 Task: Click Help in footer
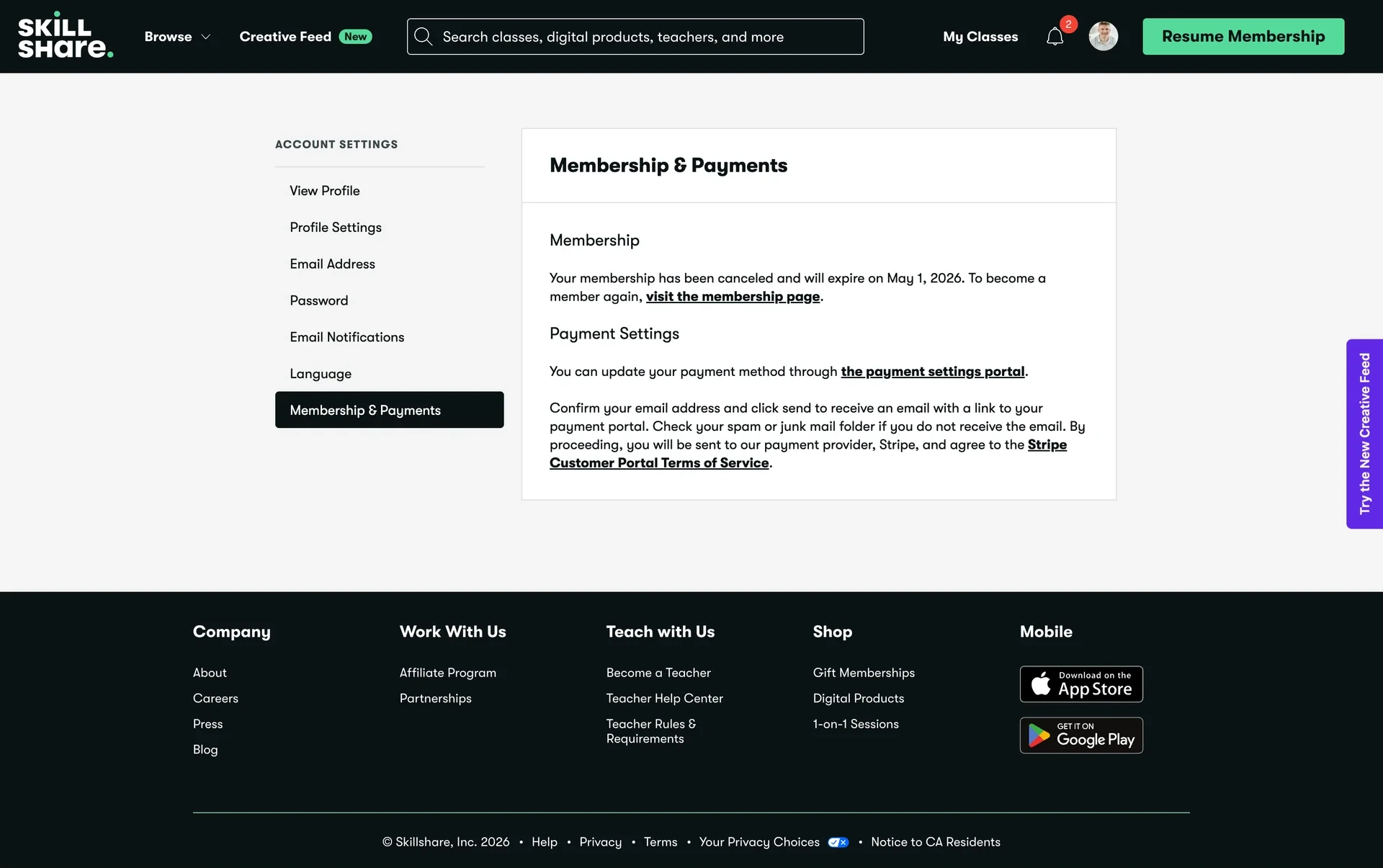[x=545, y=842]
